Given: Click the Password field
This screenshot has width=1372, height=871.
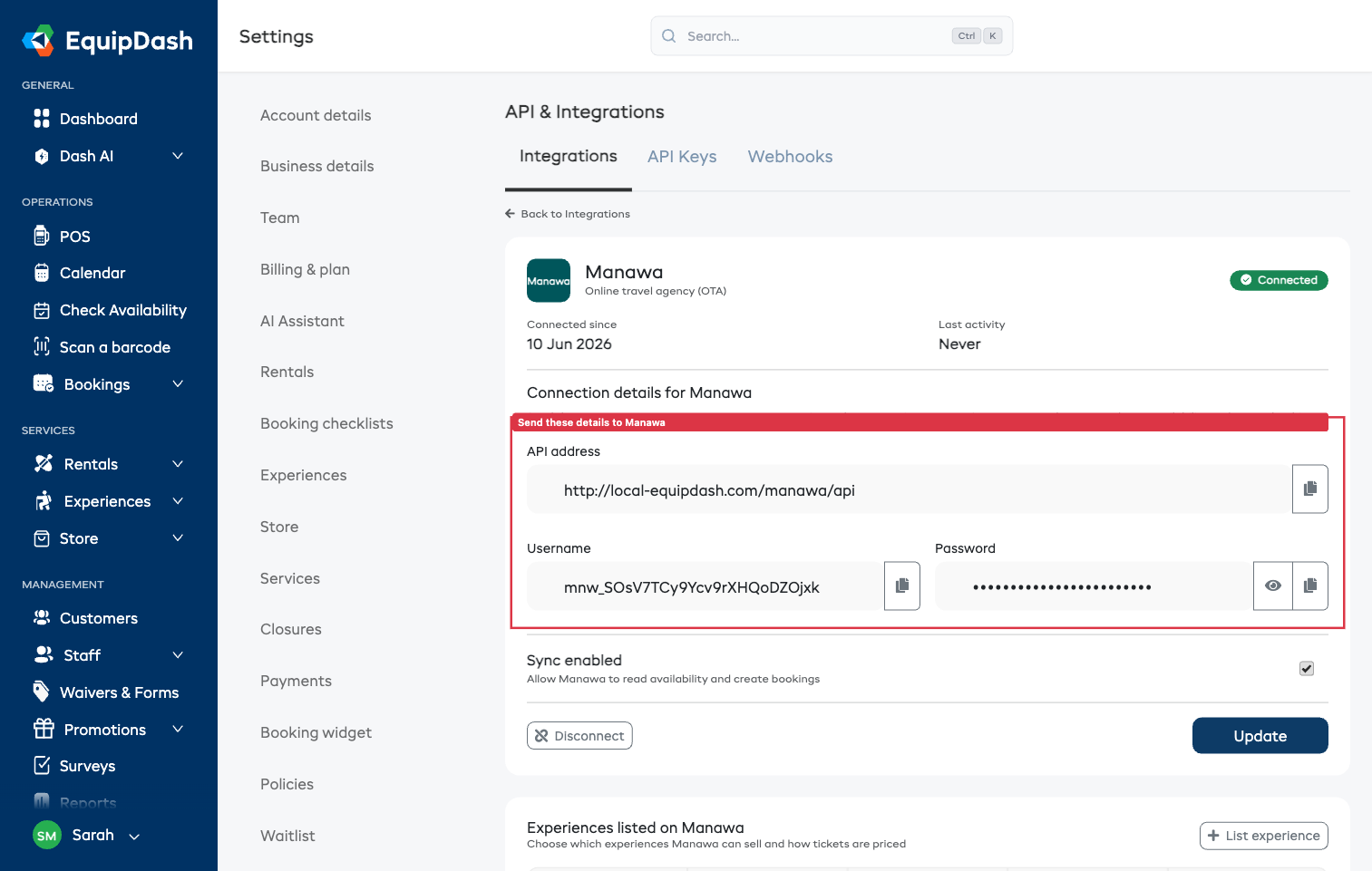Looking at the screenshot, I should click(x=1094, y=586).
